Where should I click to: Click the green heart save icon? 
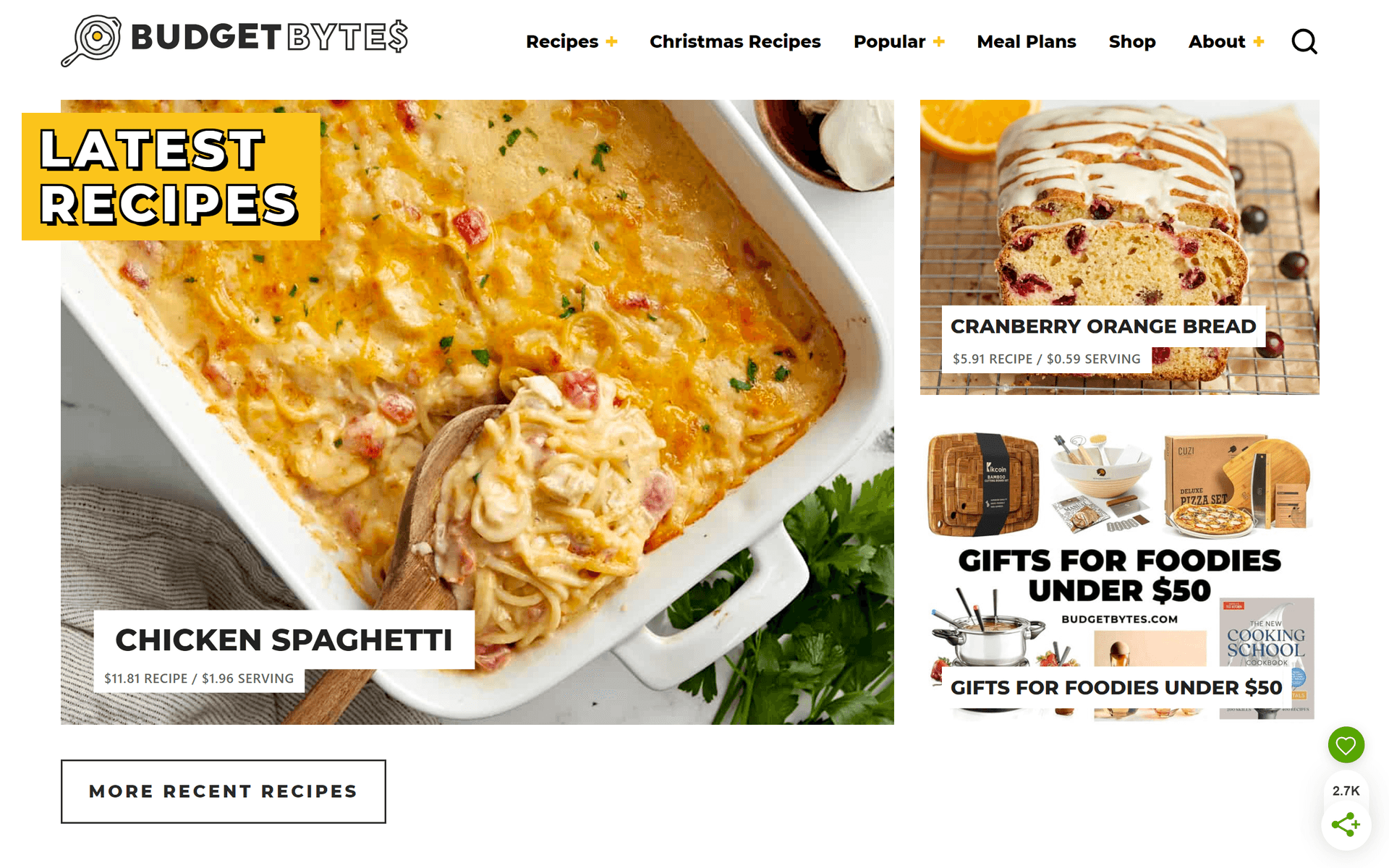coord(1346,744)
